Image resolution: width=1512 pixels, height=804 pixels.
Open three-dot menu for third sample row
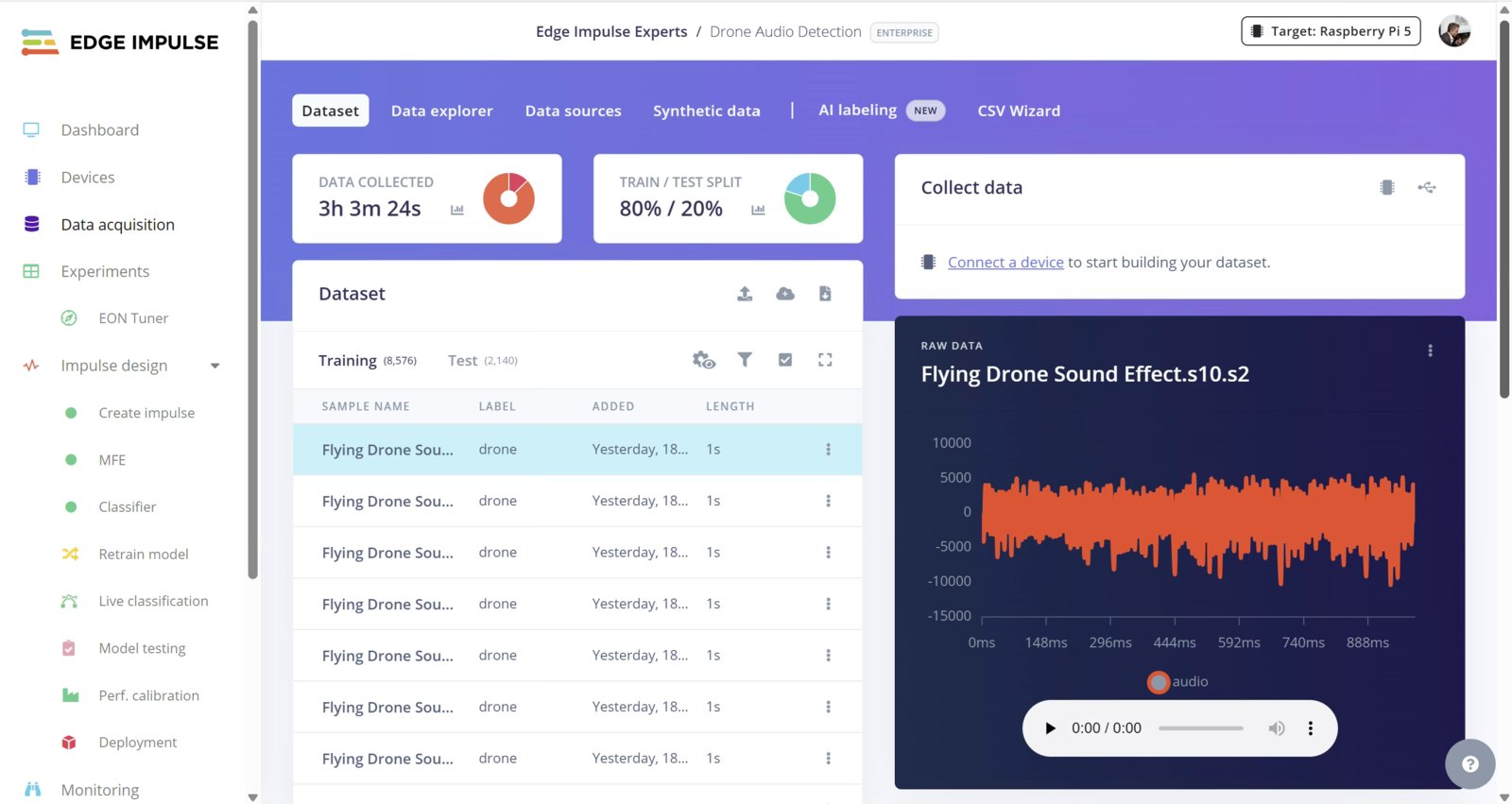pyautogui.click(x=828, y=553)
